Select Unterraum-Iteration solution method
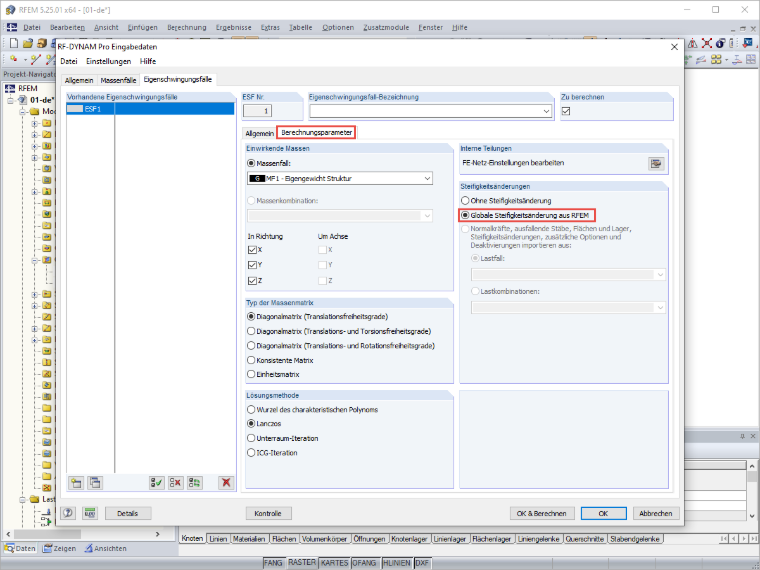 [283, 439]
